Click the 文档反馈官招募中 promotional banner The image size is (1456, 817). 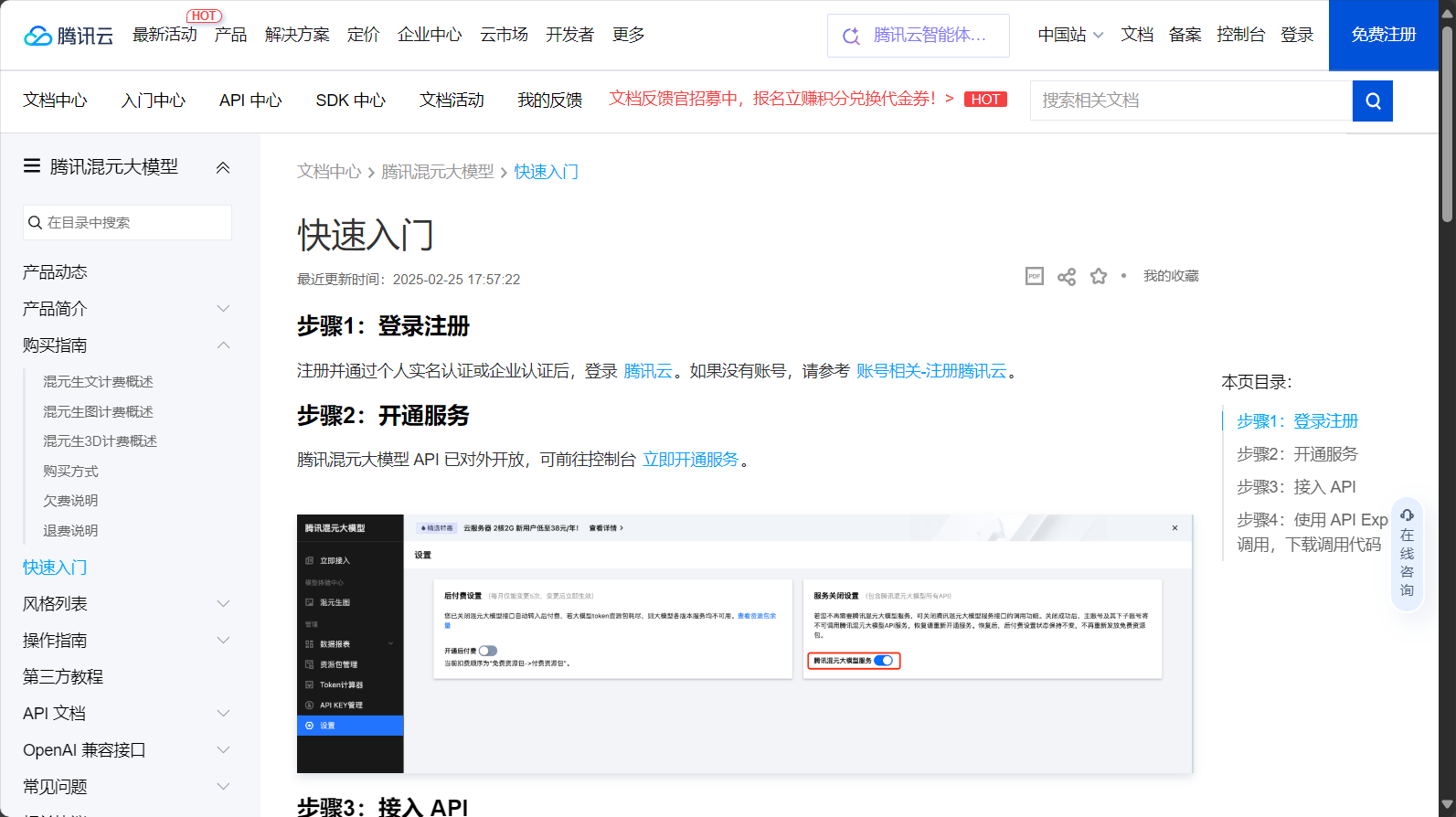tap(781, 99)
